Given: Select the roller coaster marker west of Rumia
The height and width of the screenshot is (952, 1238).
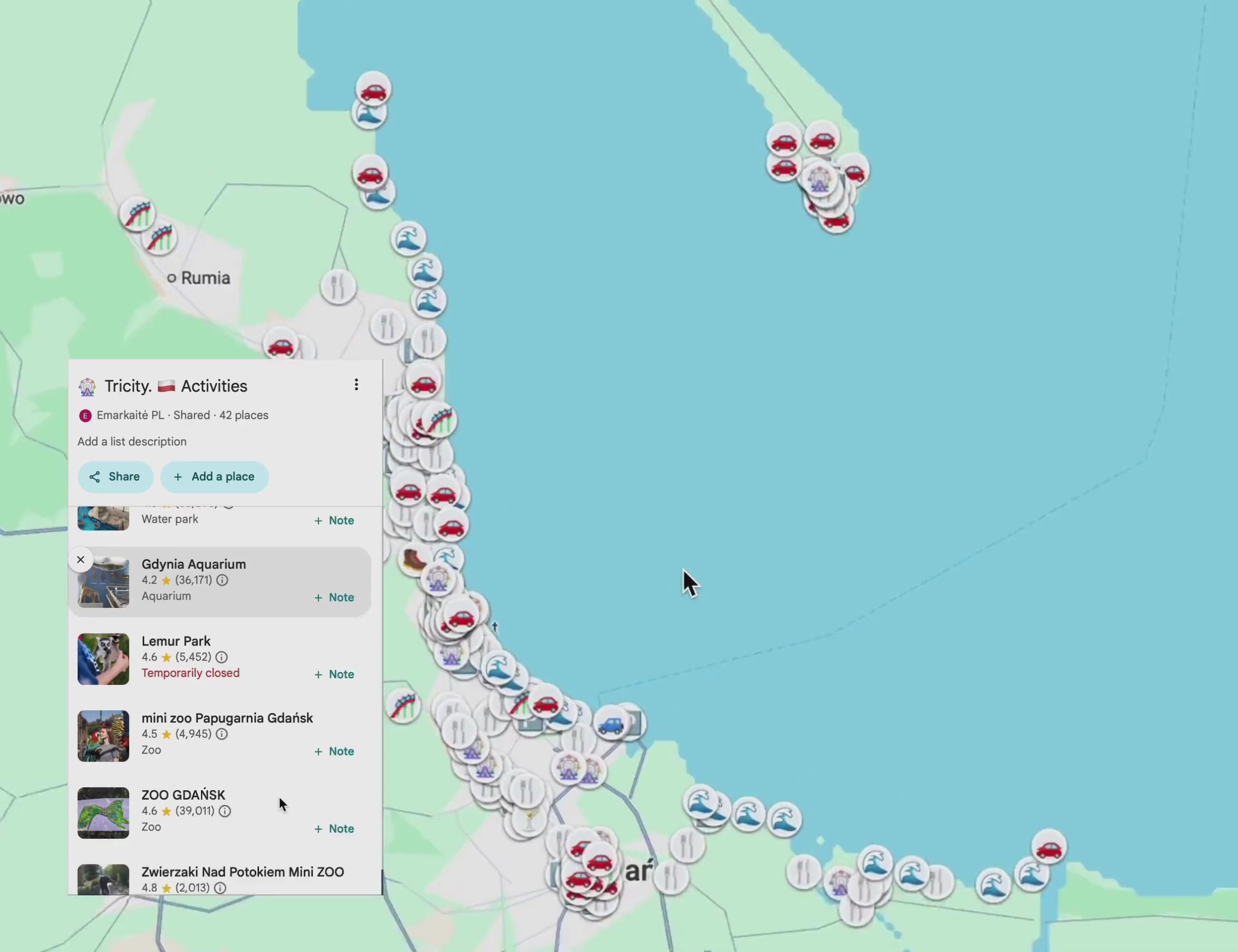Looking at the screenshot, I should coord(138,214).
